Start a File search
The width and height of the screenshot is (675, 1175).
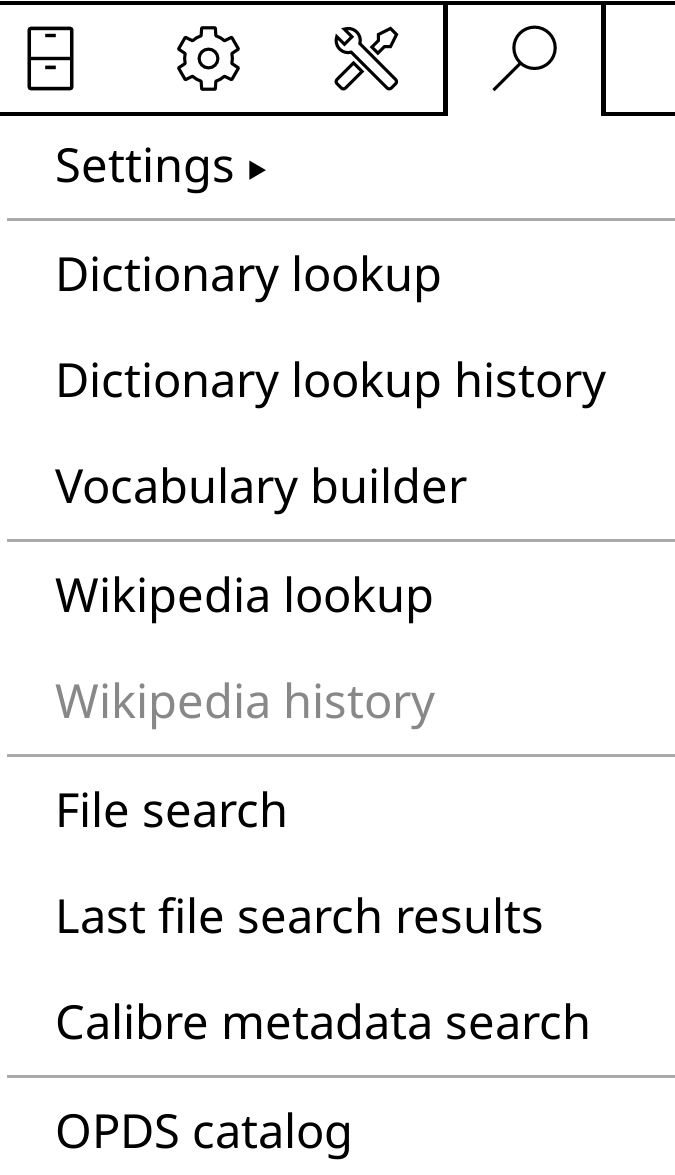171,810
